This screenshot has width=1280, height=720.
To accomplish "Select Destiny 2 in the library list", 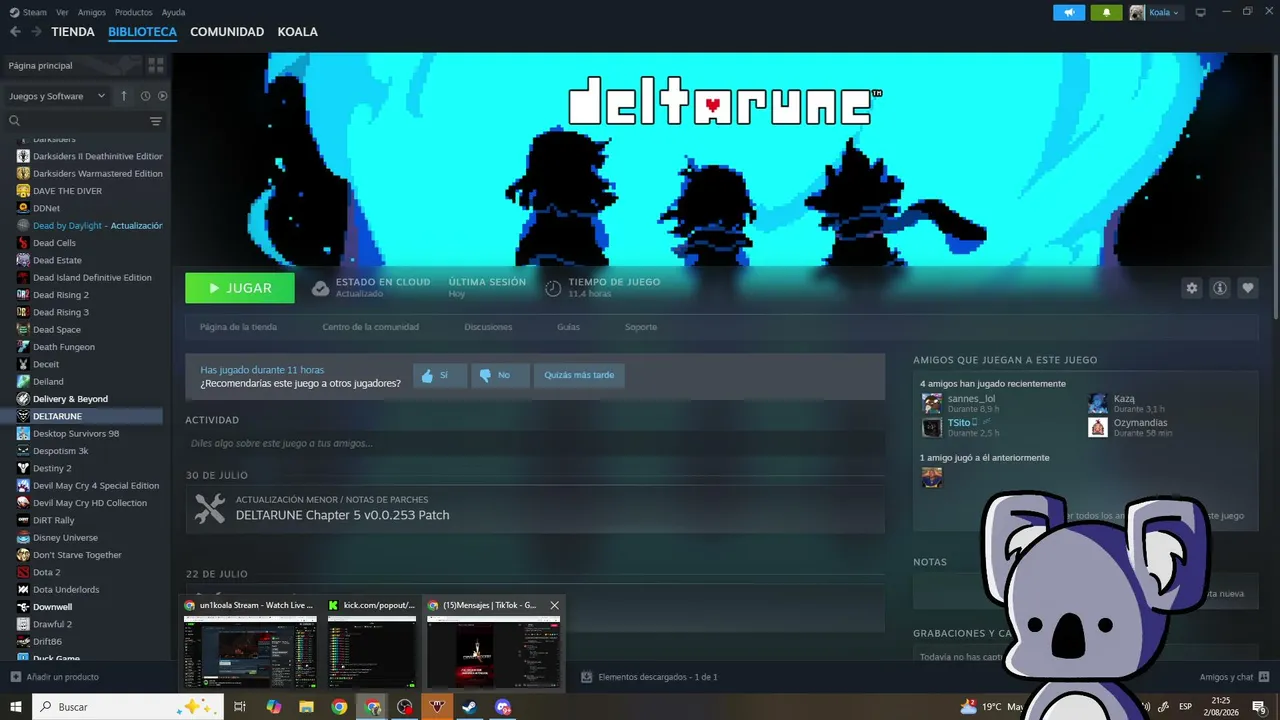I will point(52,468).
